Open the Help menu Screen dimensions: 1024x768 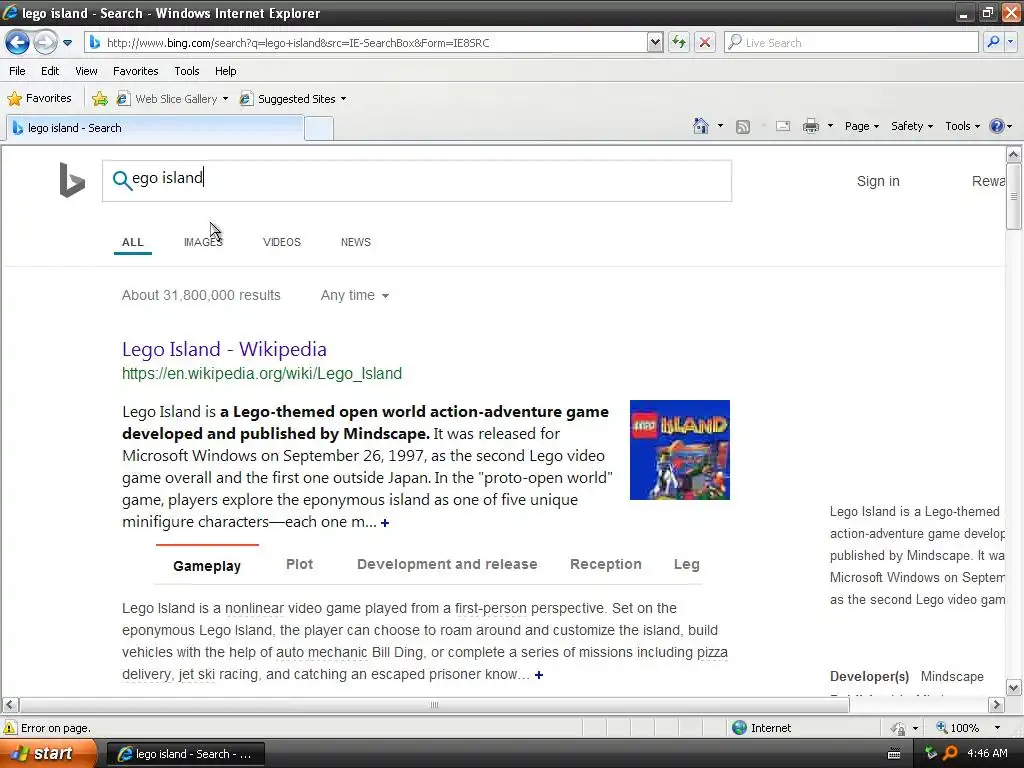(x=225, y=71)
